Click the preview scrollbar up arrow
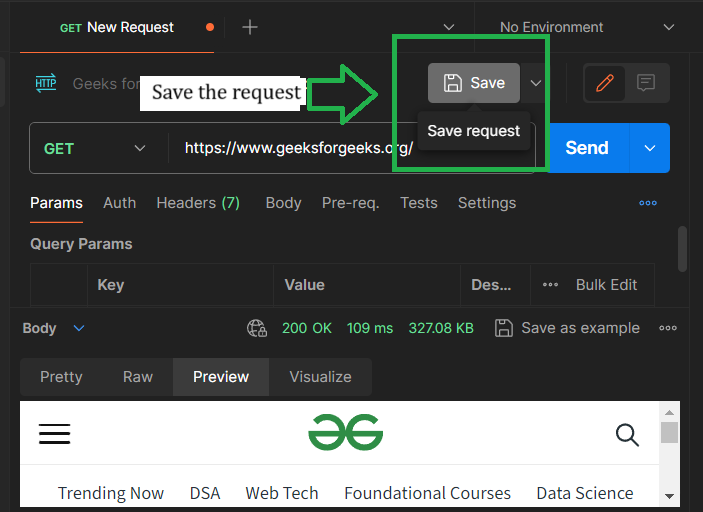This screenshot has width=703, height=512. 669,412
